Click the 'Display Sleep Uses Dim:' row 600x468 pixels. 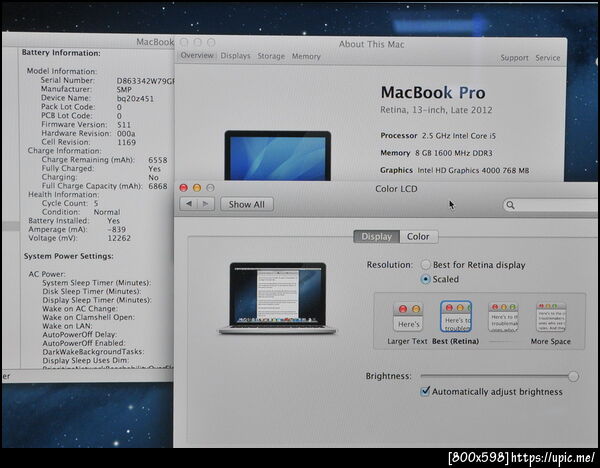click(x=86, y=360)
